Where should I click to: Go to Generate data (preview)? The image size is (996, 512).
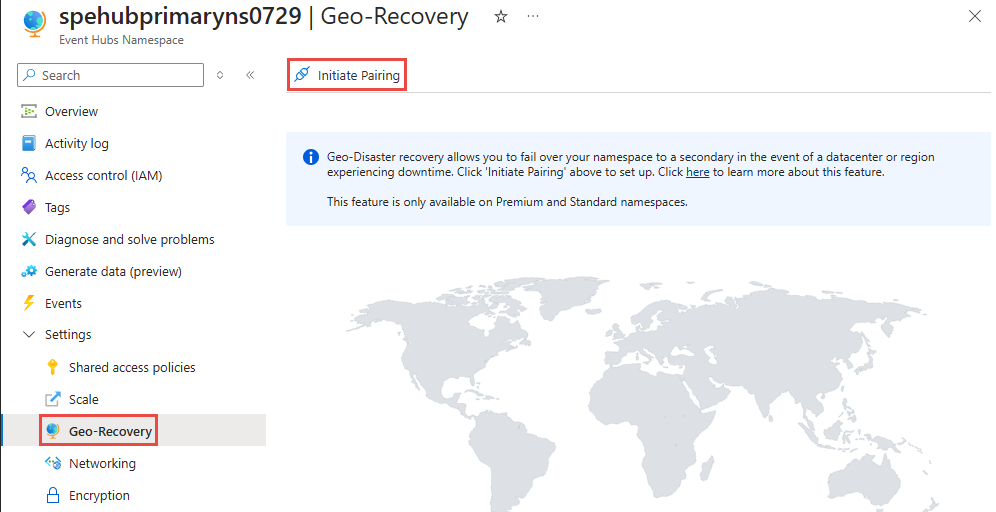click(113, 271)
